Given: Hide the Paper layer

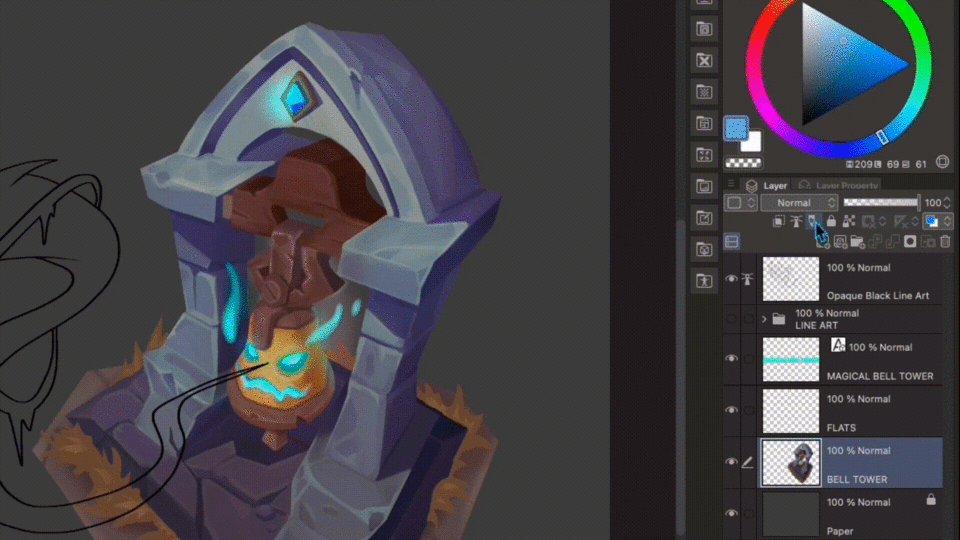Looking at the screenshot, I should point(731,513).
